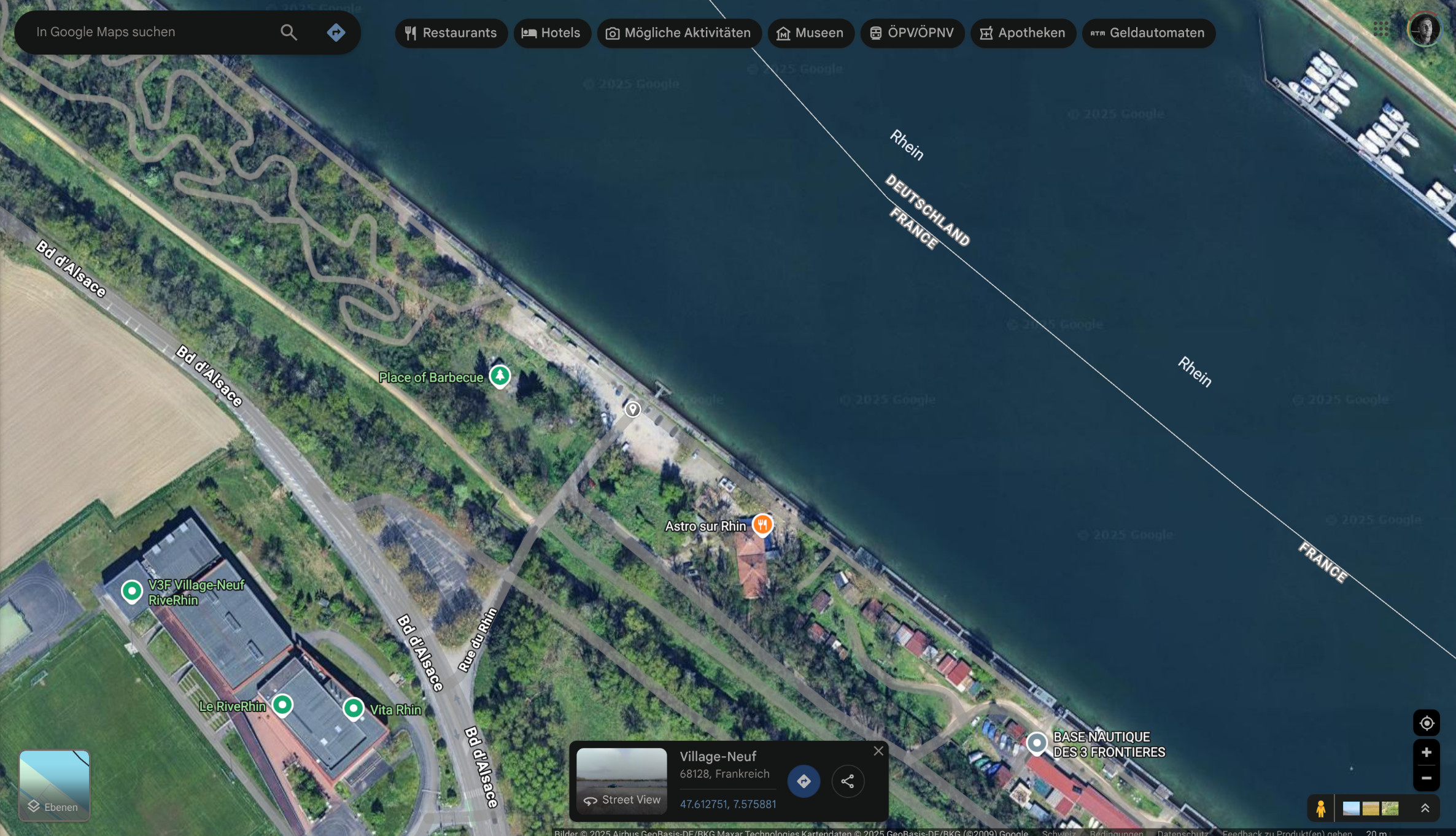Toggle map layers with Ebenen thumbnail
1456x836 pixels.
point(55,786)
